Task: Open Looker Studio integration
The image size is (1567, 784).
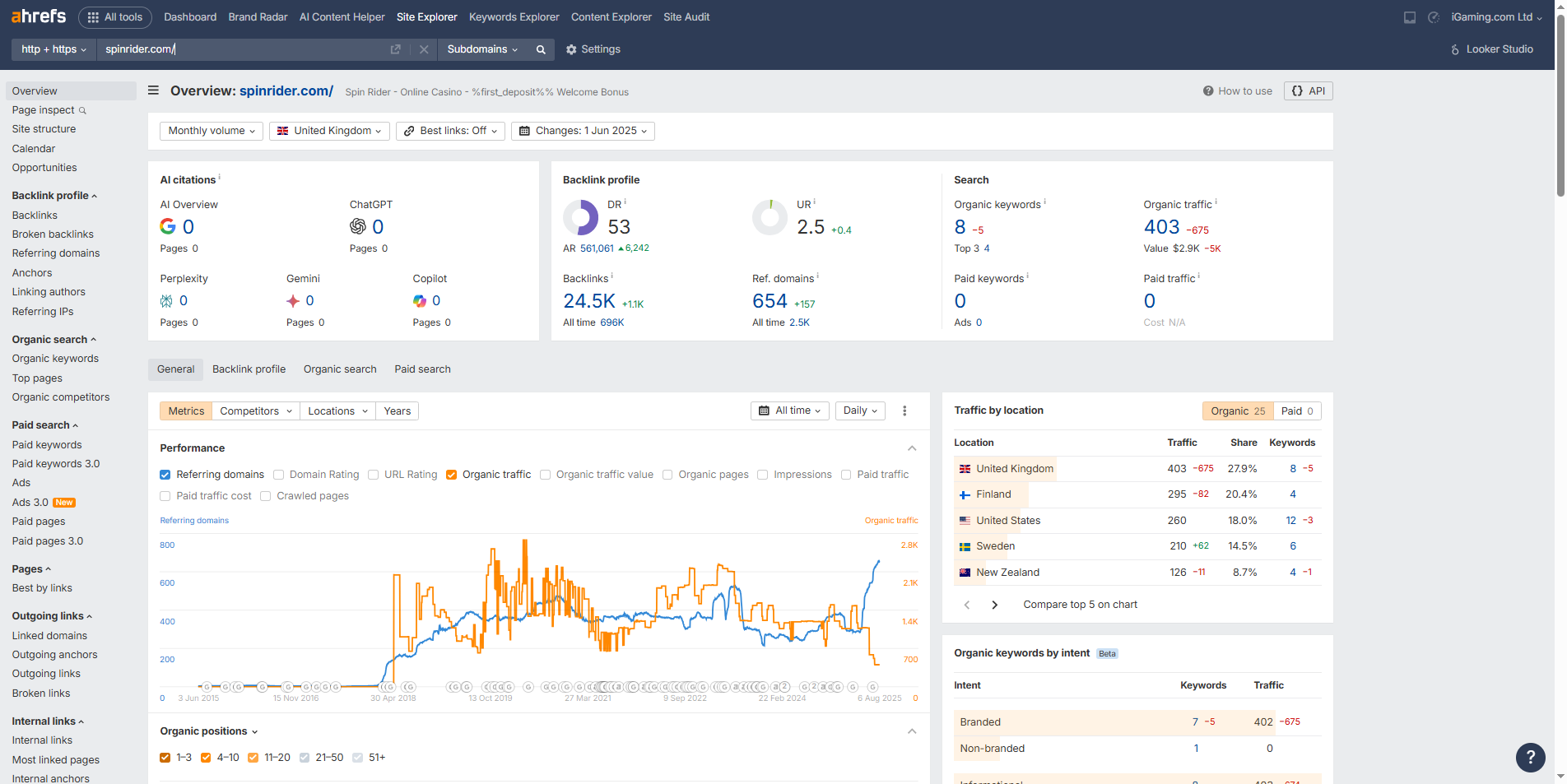Action: pyautogui.click(x=1491, y=49)
